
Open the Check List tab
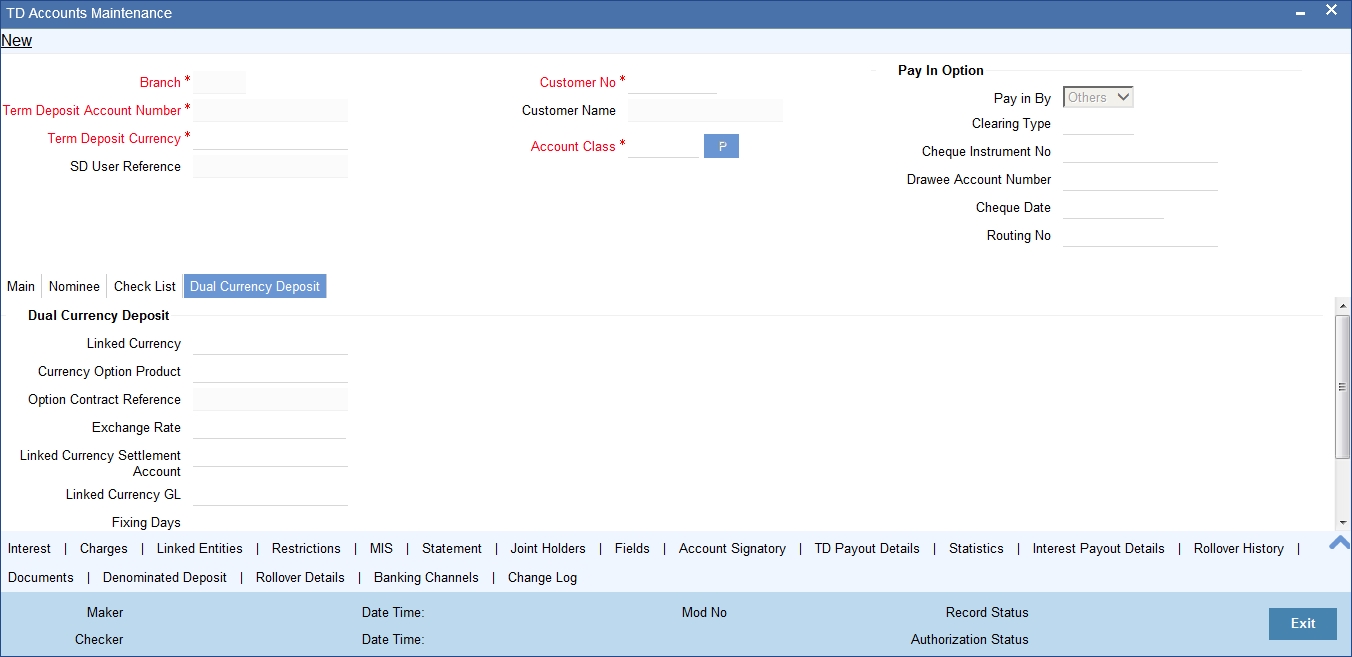(145, 286)
